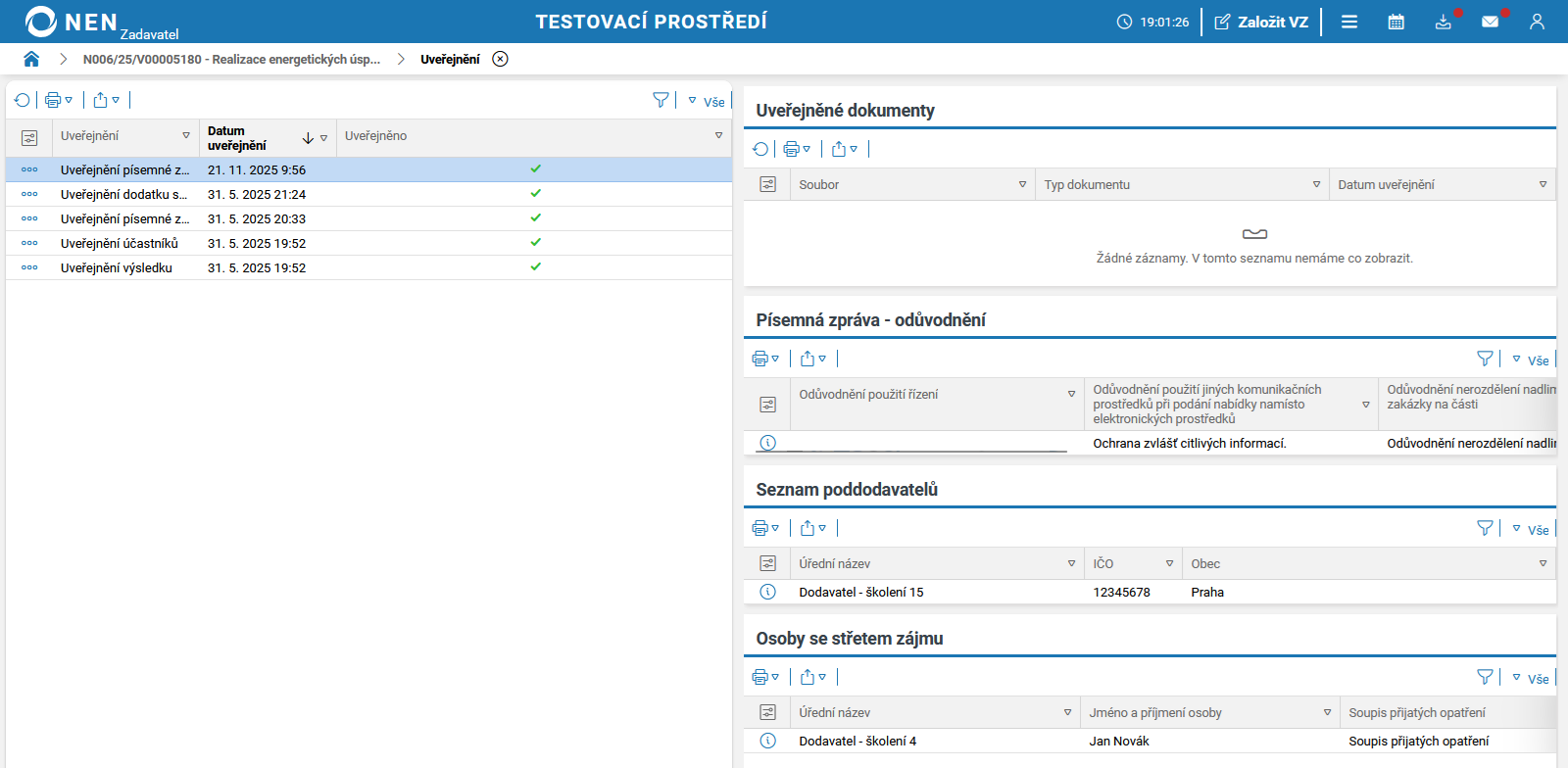Viewport: 1568px width, 768px height.
Task: Open the calendar icon in header
Action: click(1396, 22)
